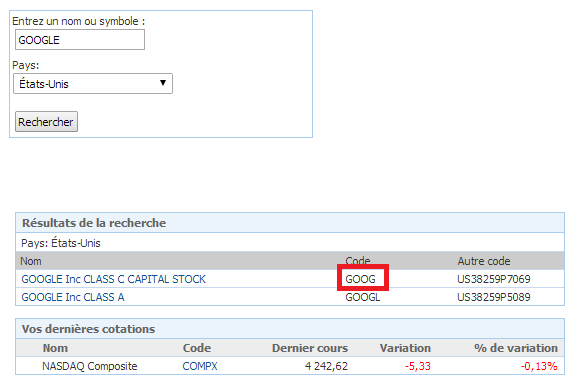570x385 pixels.
Task: Select the GOOG code cell
Action: (360, 279)
